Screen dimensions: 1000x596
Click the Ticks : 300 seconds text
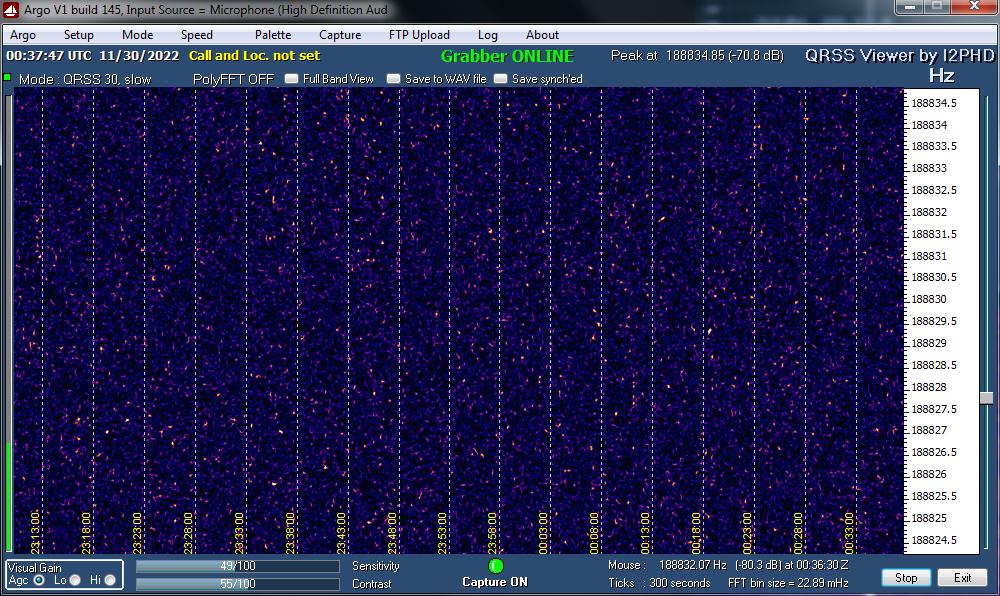pyautogui.click(x=659, y=583)
